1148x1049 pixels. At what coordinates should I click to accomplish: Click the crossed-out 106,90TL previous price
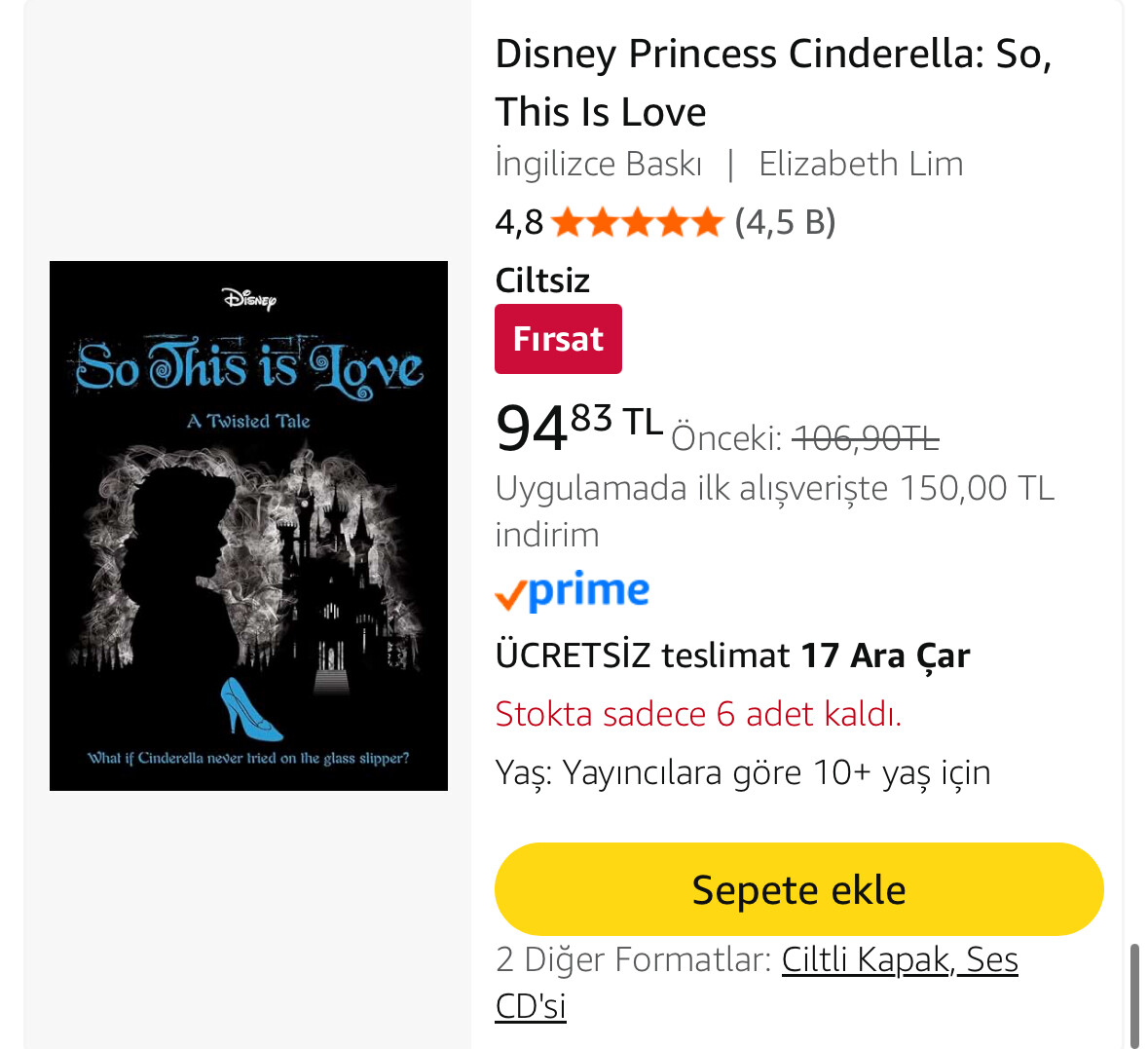pyautogui.click(x=866, y=439)
